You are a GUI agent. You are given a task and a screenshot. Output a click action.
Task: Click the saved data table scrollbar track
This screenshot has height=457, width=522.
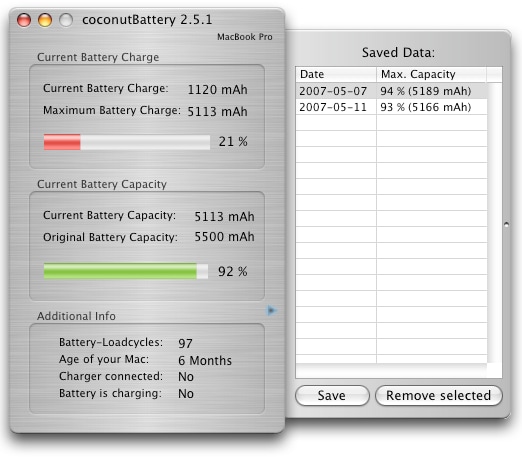coord(494,223)
